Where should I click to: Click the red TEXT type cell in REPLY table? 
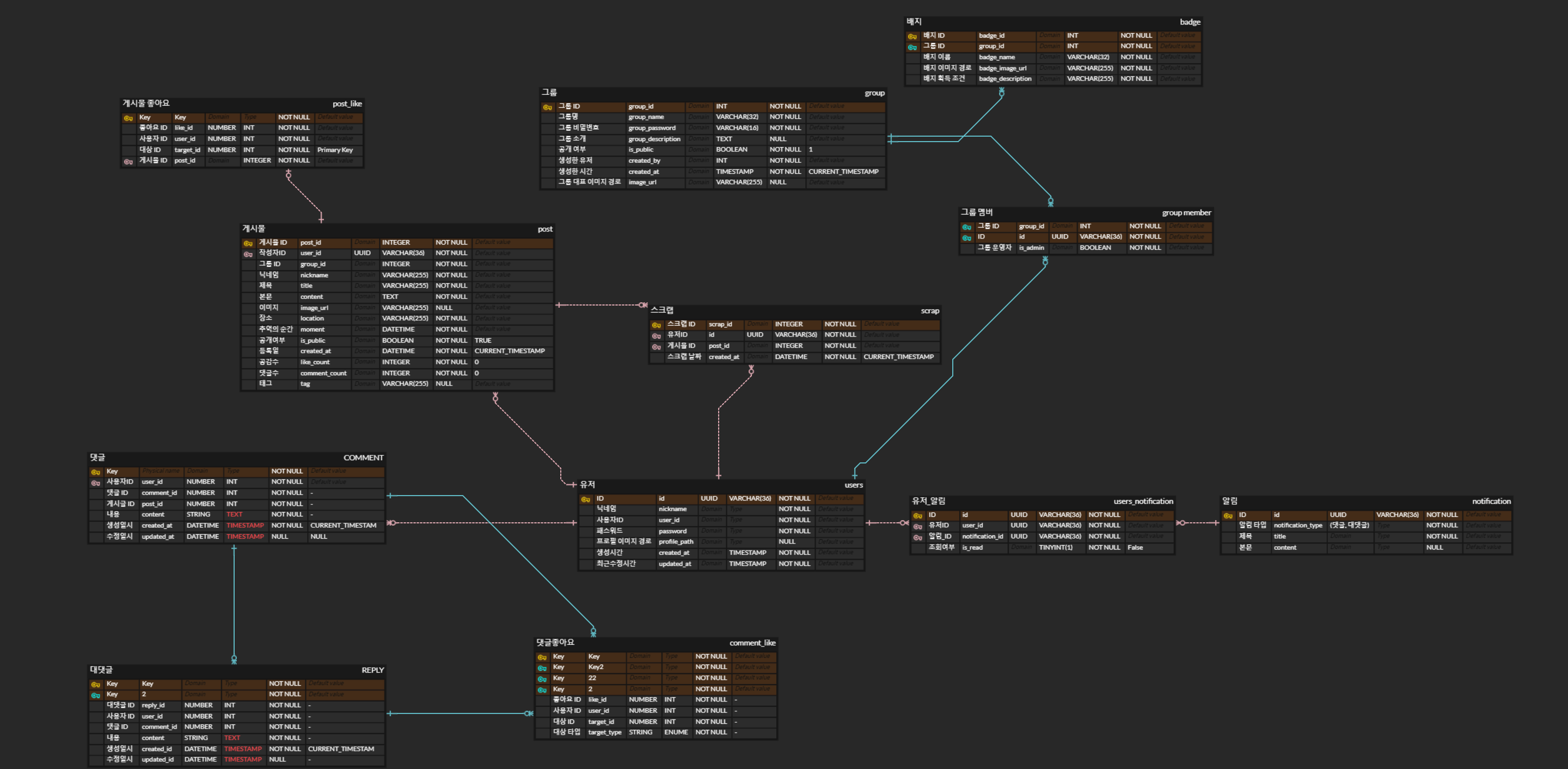click(x=232, y=738)
